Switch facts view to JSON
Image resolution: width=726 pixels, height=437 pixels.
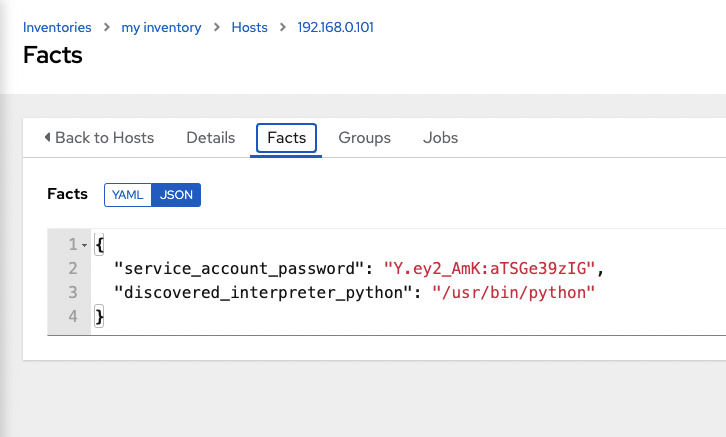click(x=176, y=195)
